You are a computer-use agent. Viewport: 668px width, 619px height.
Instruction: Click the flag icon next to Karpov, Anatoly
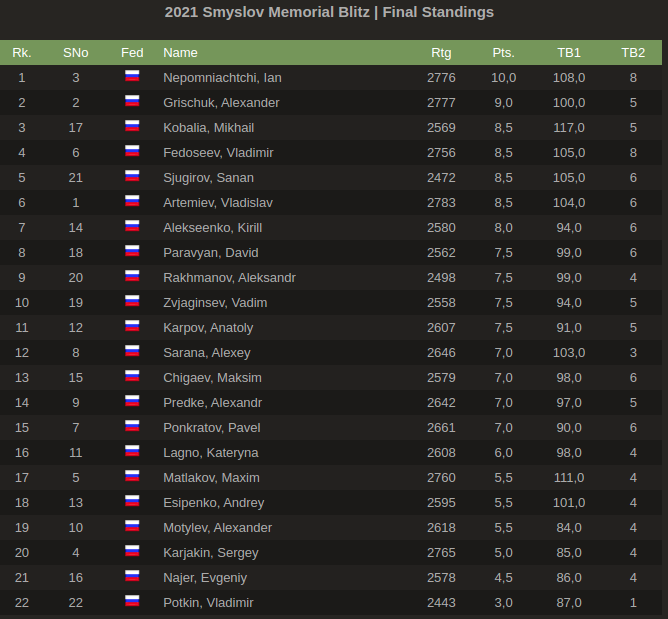132,327
